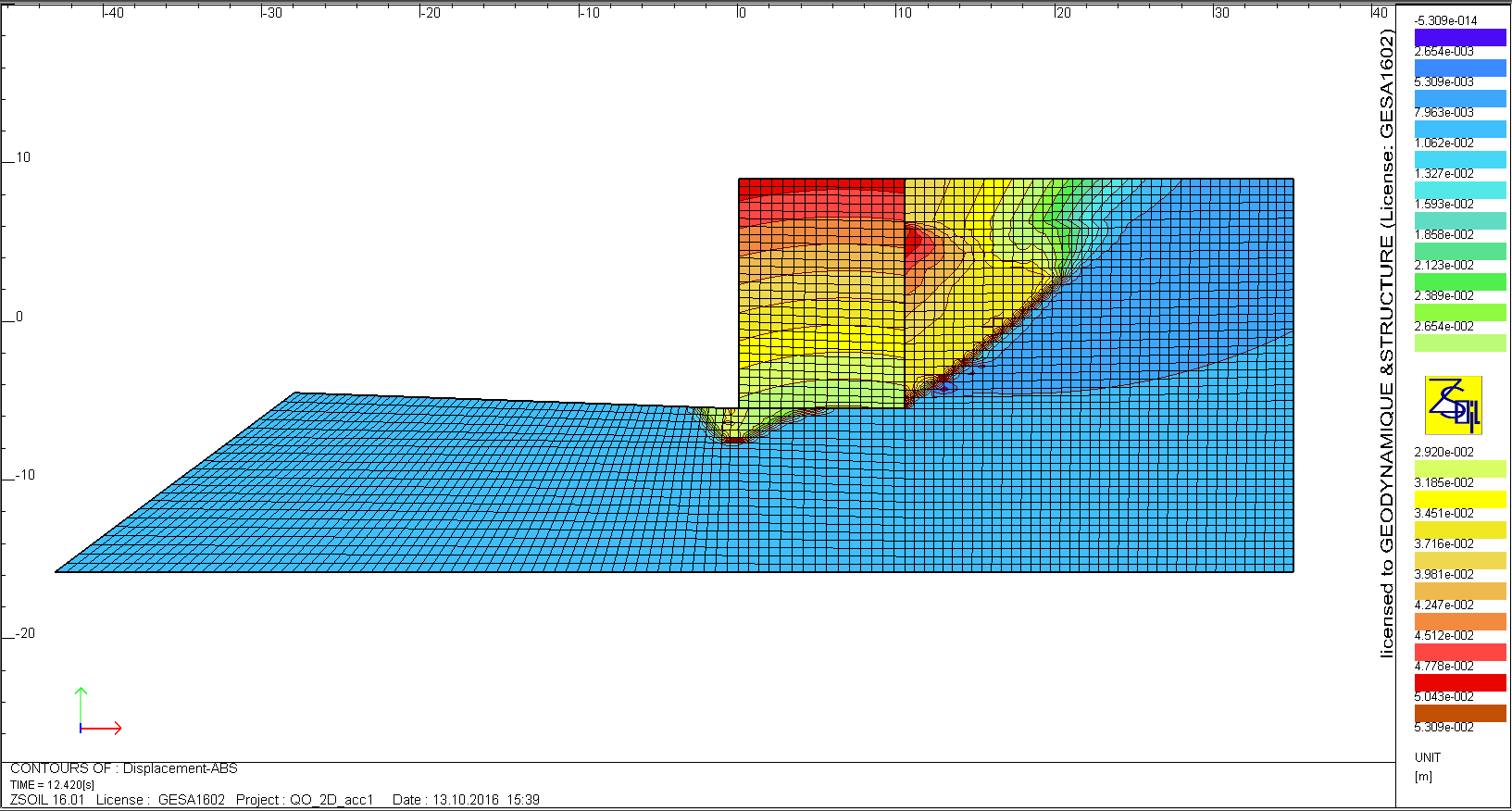Image resolution: width=1512 pixels, height=811 pixels.
Task: Click the legend value 1.327e-002
Action: pyautogui.click(x=1444, y=173)
